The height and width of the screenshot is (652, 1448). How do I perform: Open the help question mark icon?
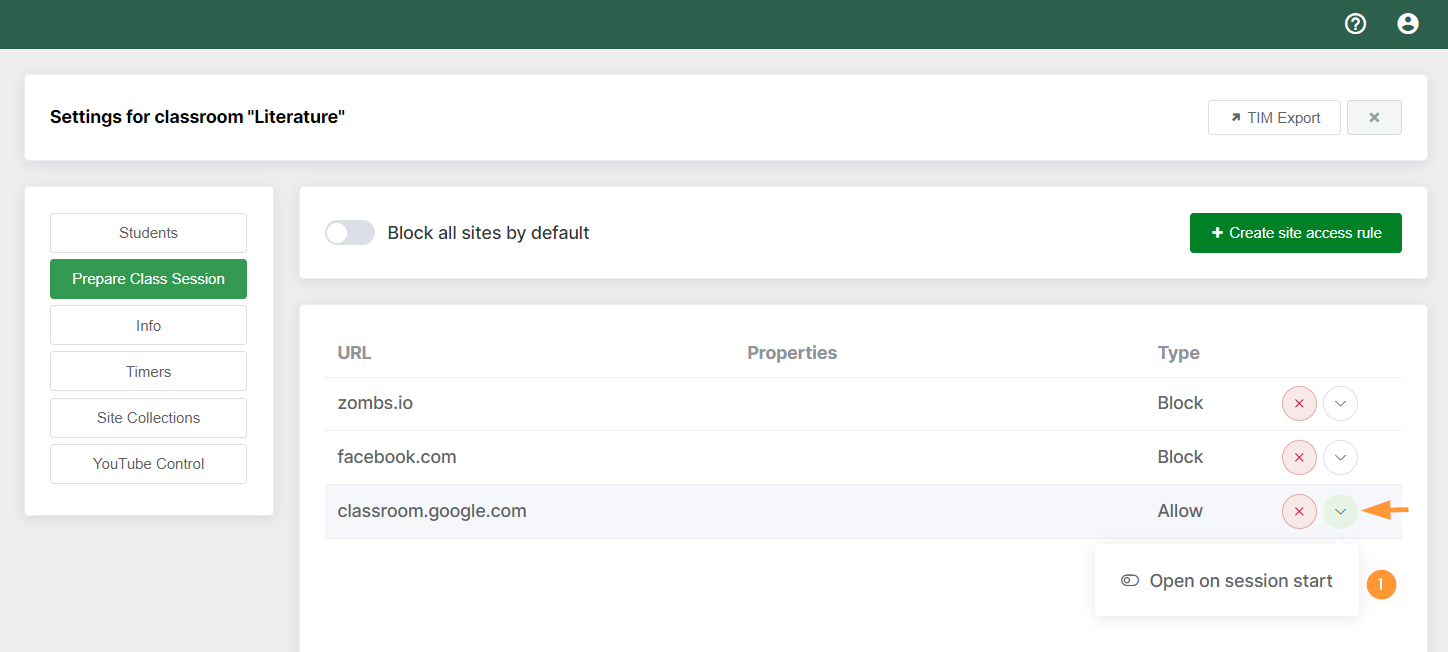(1355, 24)
